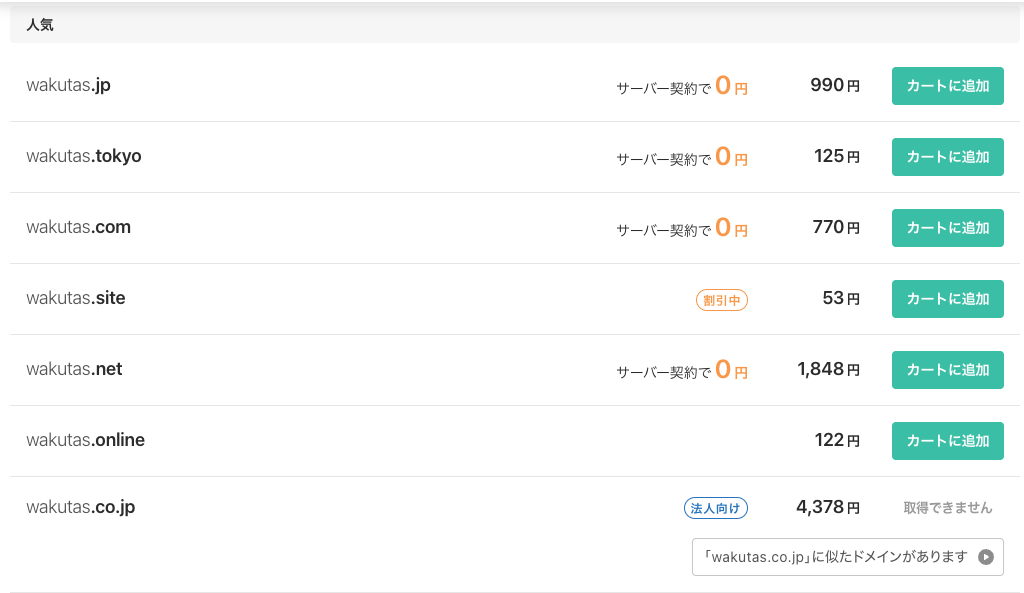Click the play arrow icon for similar domains
Viewport: 1024px width, 593px height.
[x=986, y=557]
